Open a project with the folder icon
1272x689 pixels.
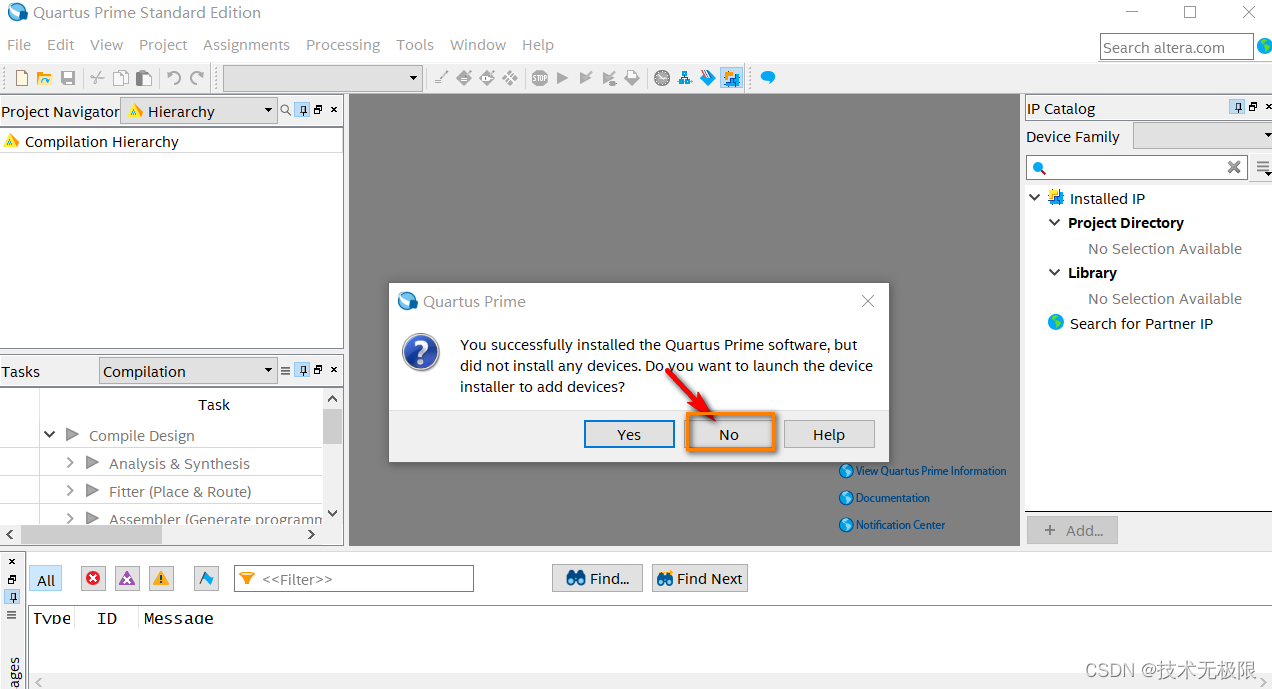44,78
